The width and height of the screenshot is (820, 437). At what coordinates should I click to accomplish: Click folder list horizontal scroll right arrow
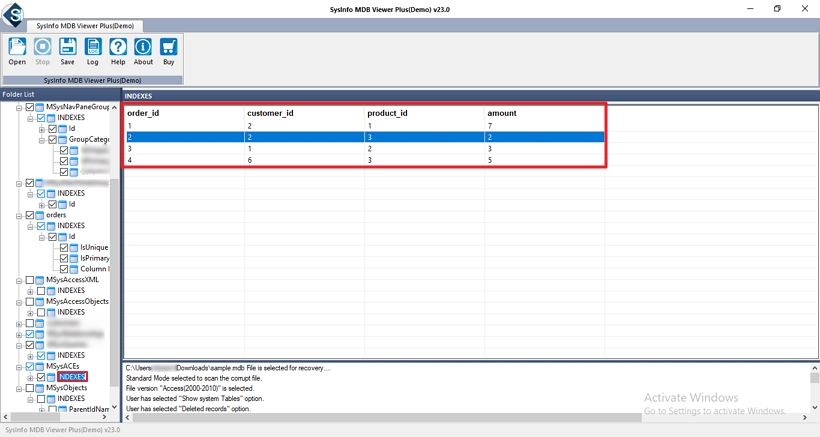(x=105, y=417)
